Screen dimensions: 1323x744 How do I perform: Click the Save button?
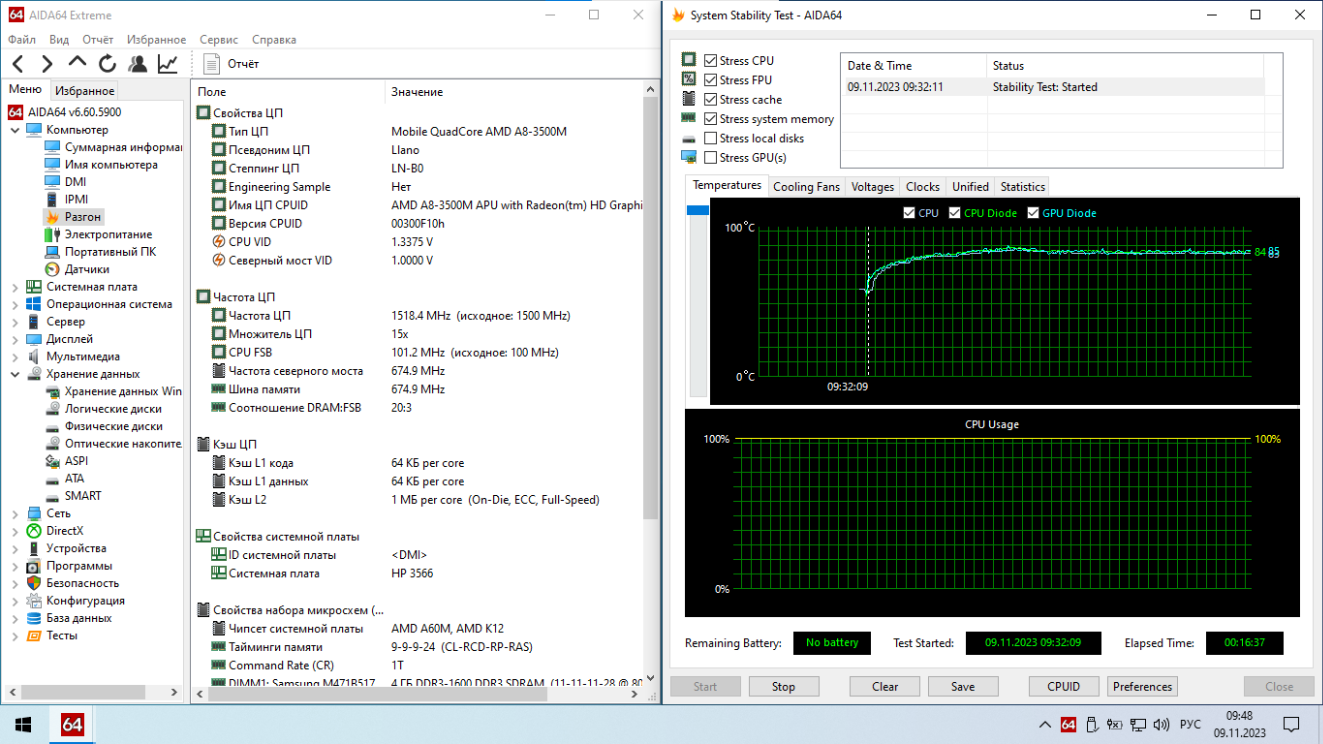[963, 687]
